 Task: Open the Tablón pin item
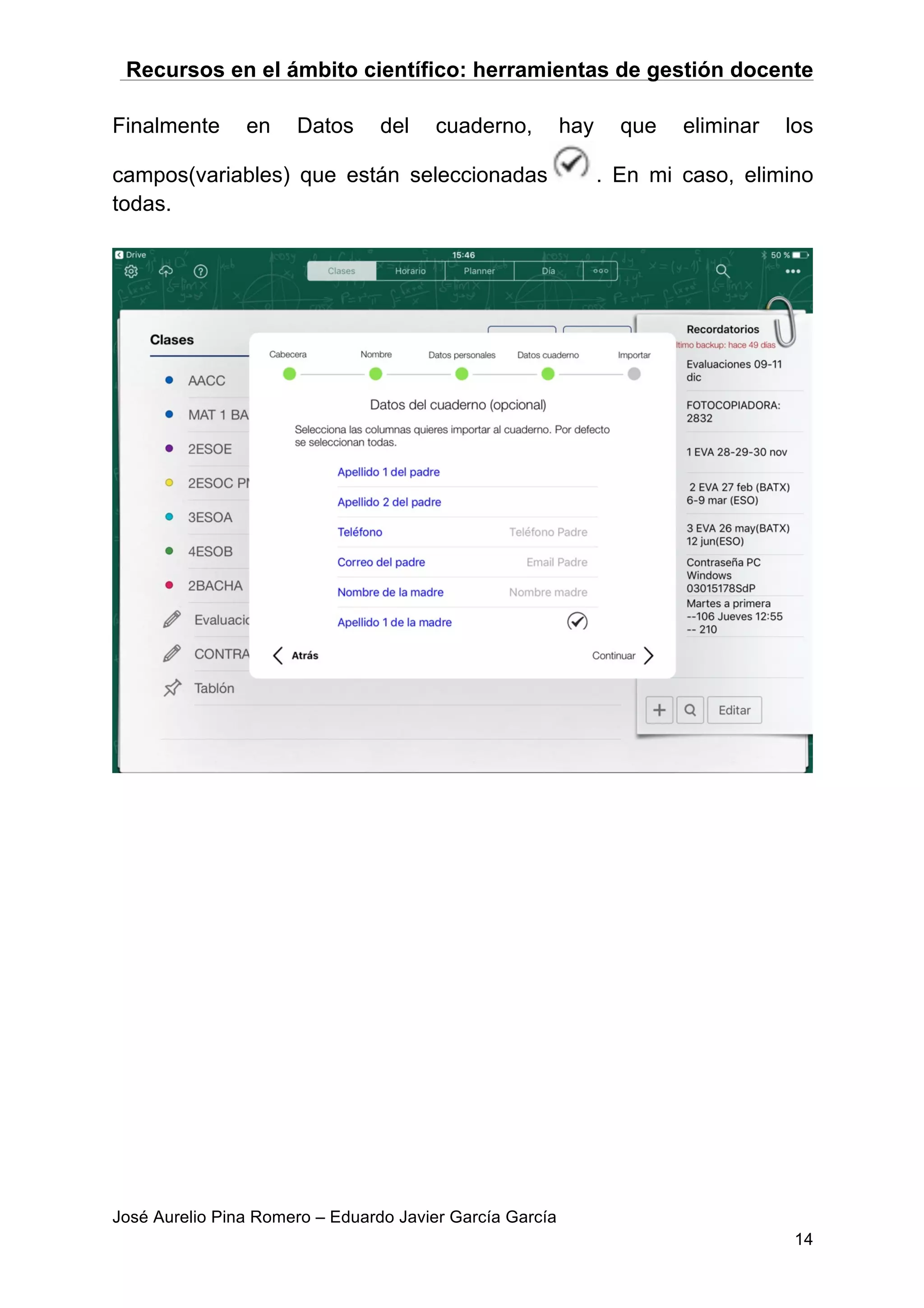click(x=213, y=688)
